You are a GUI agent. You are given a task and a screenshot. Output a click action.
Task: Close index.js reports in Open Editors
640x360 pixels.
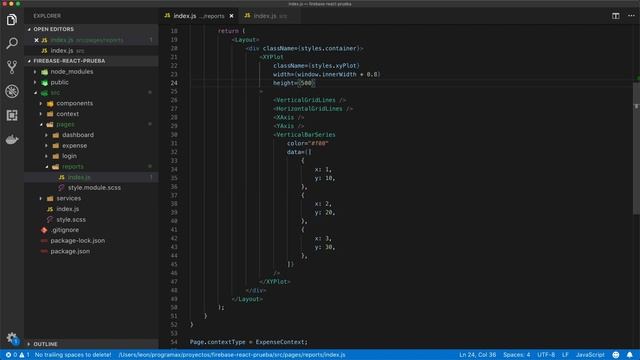[36, 40]
